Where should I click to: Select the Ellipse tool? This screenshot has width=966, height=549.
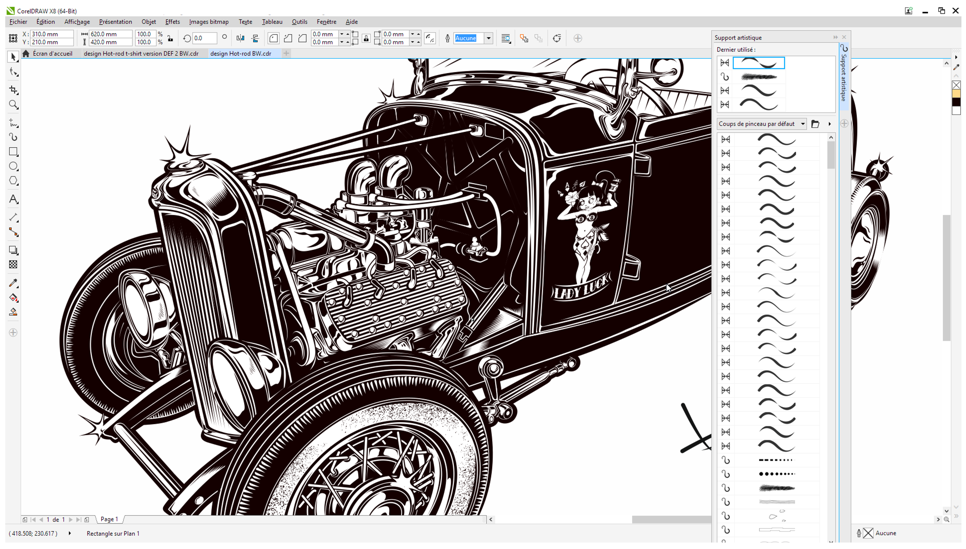point(14,166)
